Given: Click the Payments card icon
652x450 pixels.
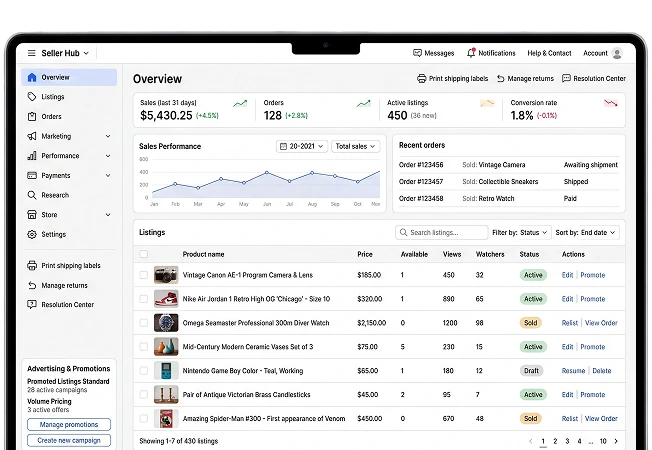Looking at the screenshot, I should click(32, 176).
